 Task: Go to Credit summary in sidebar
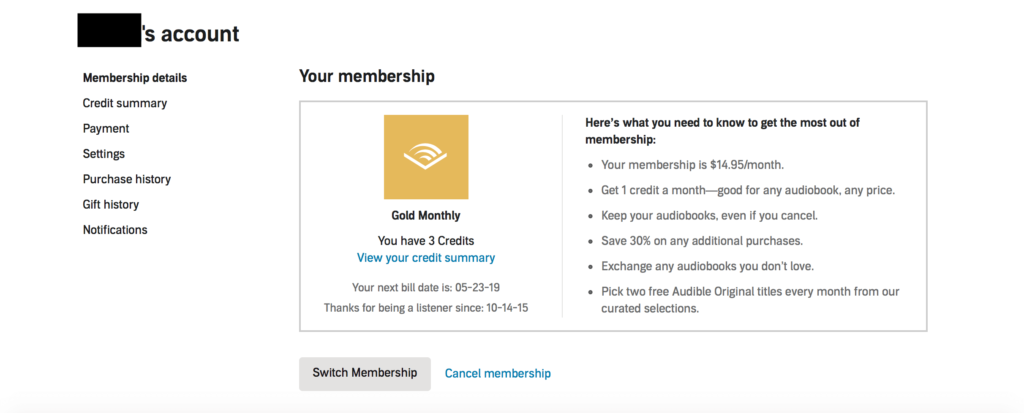pos(124,103)
